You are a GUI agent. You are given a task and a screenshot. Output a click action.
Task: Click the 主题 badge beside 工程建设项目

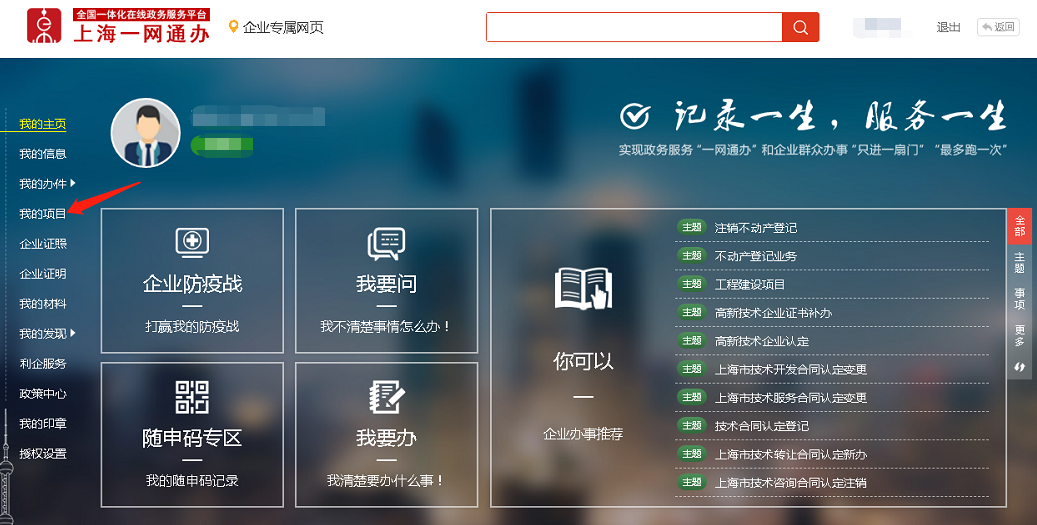tap(691, 284)
